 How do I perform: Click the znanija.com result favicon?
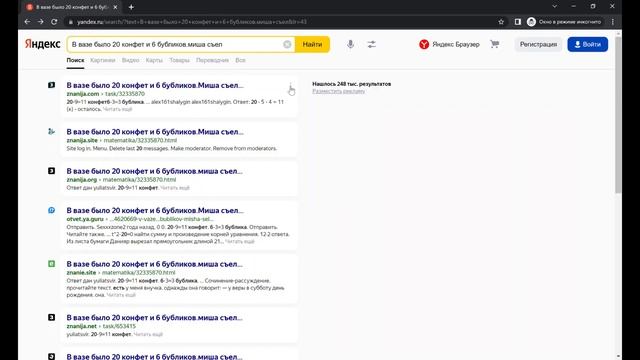pos(51,85)
